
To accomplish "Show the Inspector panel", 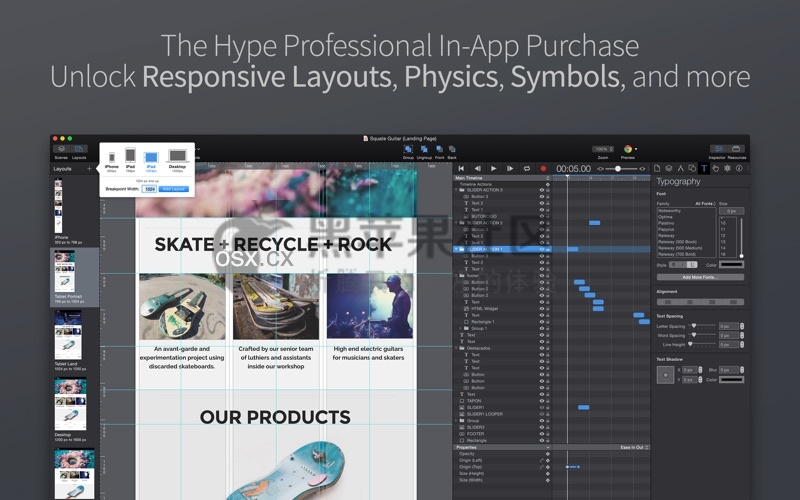I will click(x=718, y=149).
